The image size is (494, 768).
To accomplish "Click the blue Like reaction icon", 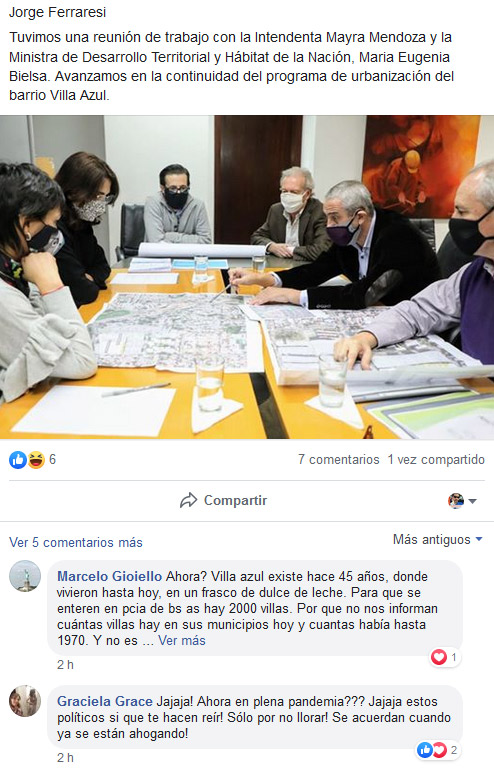I will pos(18,460).
